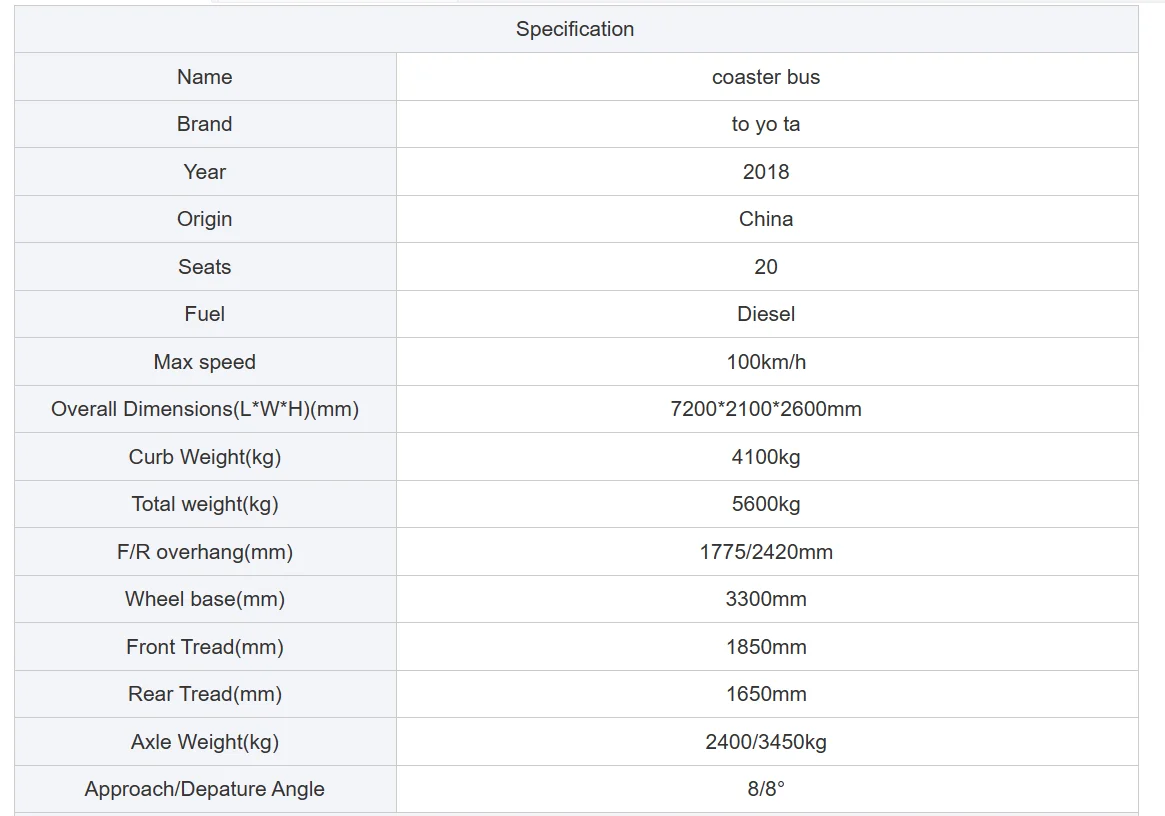Click the Front Tread value 1850mm
The image size is (1165, 816).
coord(766,647)
